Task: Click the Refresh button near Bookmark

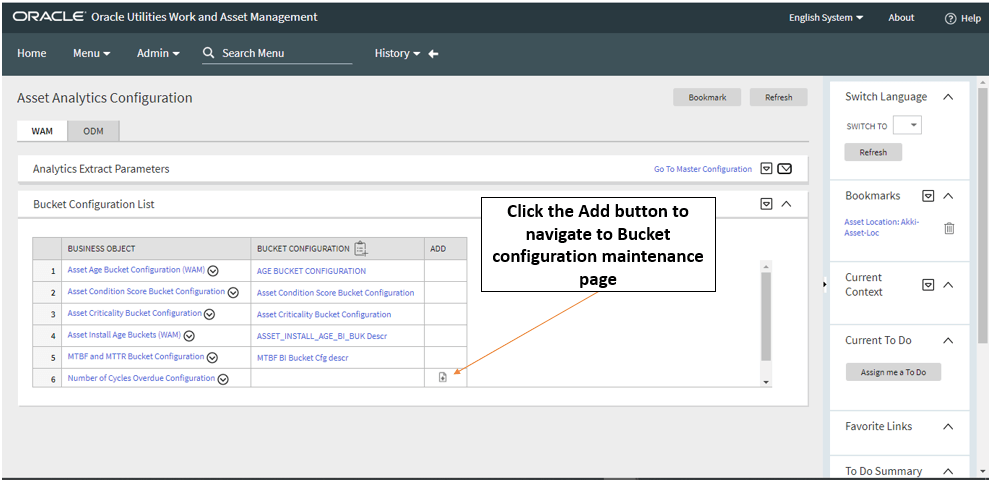Action: pos(778,97)
